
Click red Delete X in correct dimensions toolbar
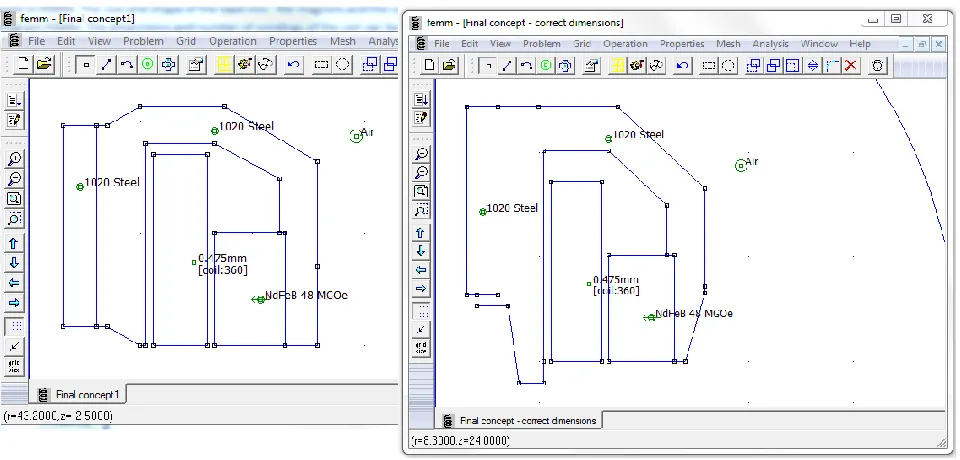[x=850, y=66]
